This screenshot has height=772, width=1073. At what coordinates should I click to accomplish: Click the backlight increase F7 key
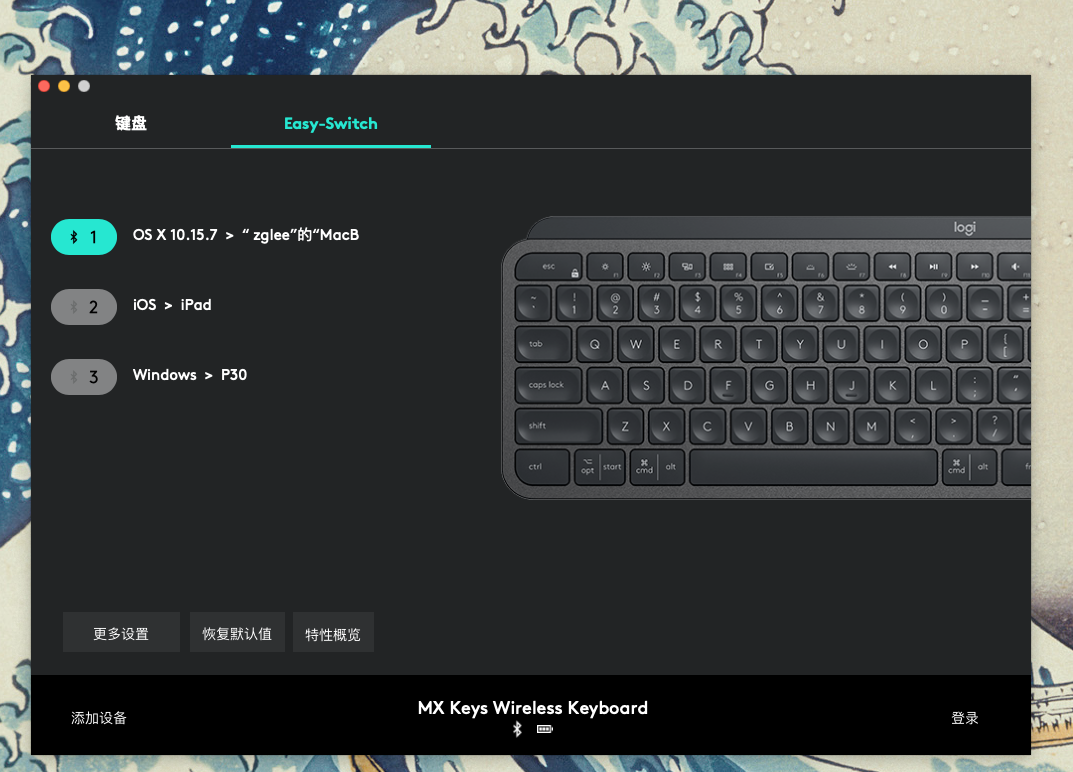[851, 266]
